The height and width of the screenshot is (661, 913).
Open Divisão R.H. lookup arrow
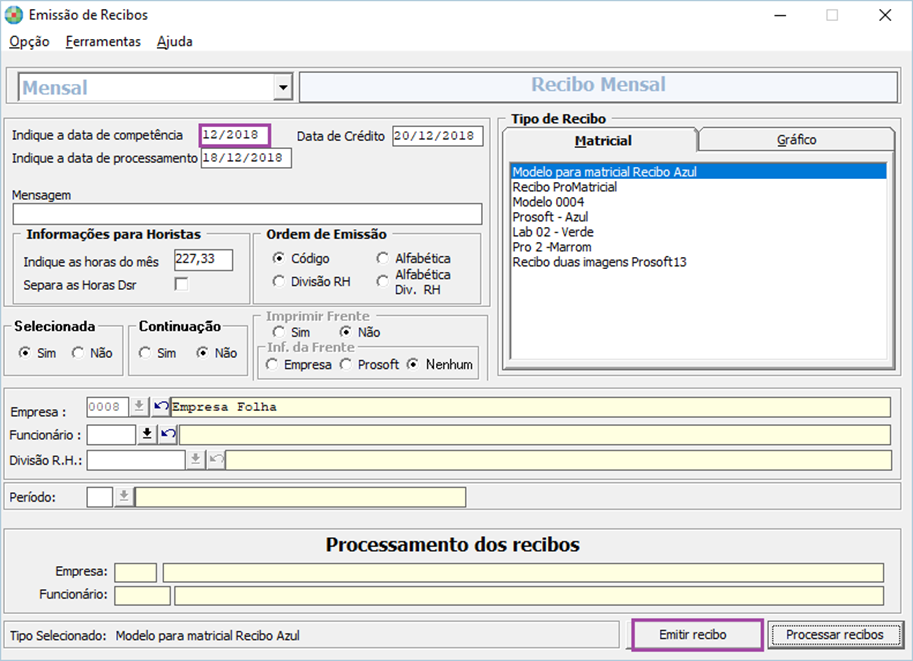195,459
